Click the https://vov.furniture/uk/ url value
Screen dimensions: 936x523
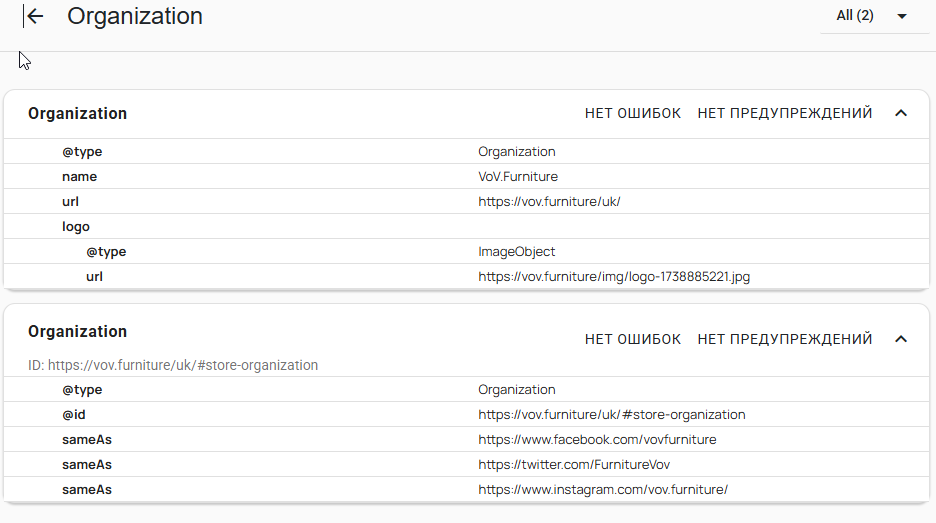pyautogui.click(x=549, y=202)
